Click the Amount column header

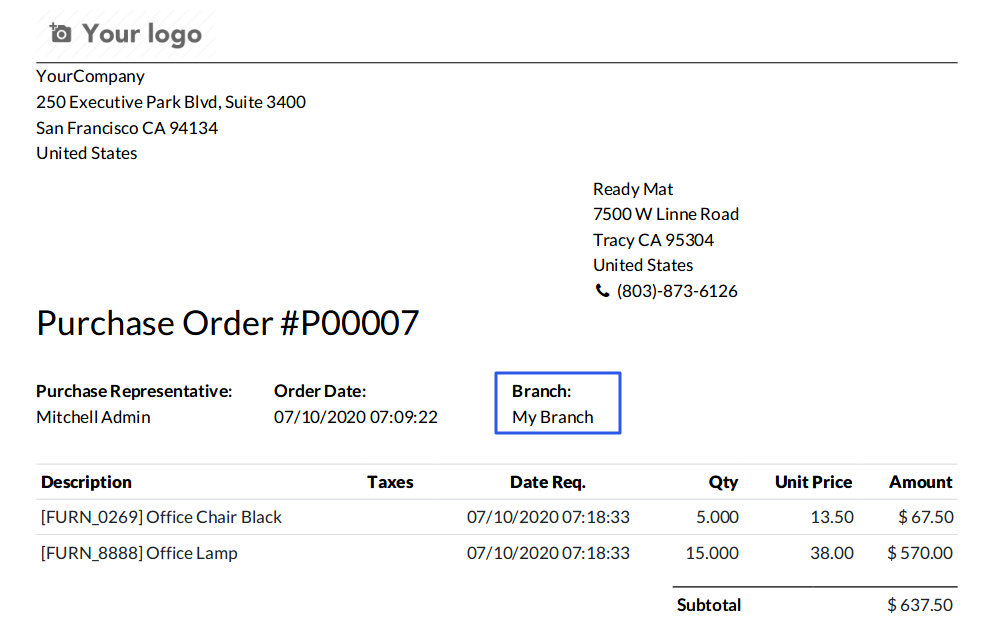[x=920, y=482]
